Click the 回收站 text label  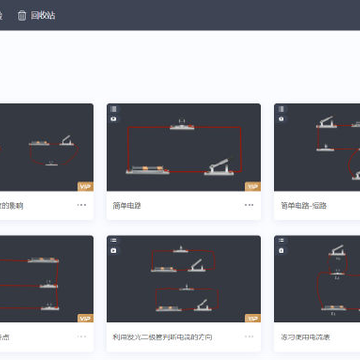[43, 16]
